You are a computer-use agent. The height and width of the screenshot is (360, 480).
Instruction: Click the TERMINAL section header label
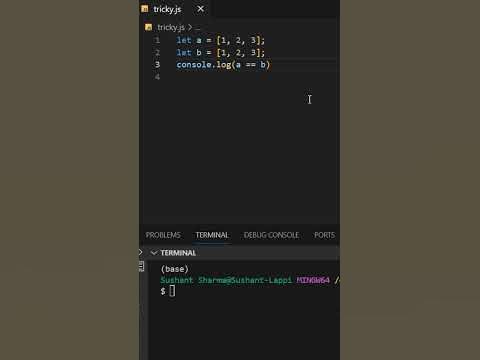pos(178,253)
